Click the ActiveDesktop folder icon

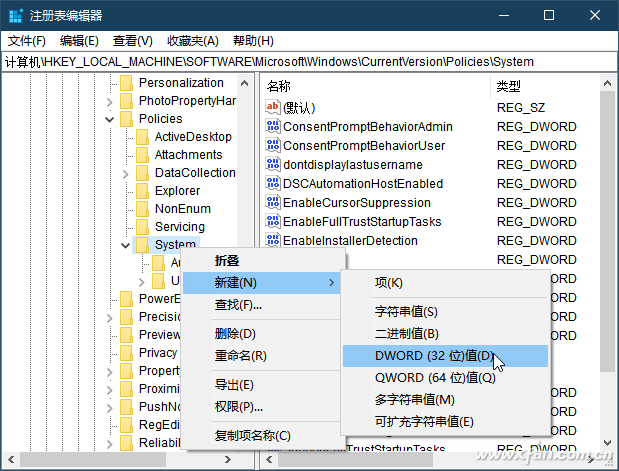click(142, 137)
